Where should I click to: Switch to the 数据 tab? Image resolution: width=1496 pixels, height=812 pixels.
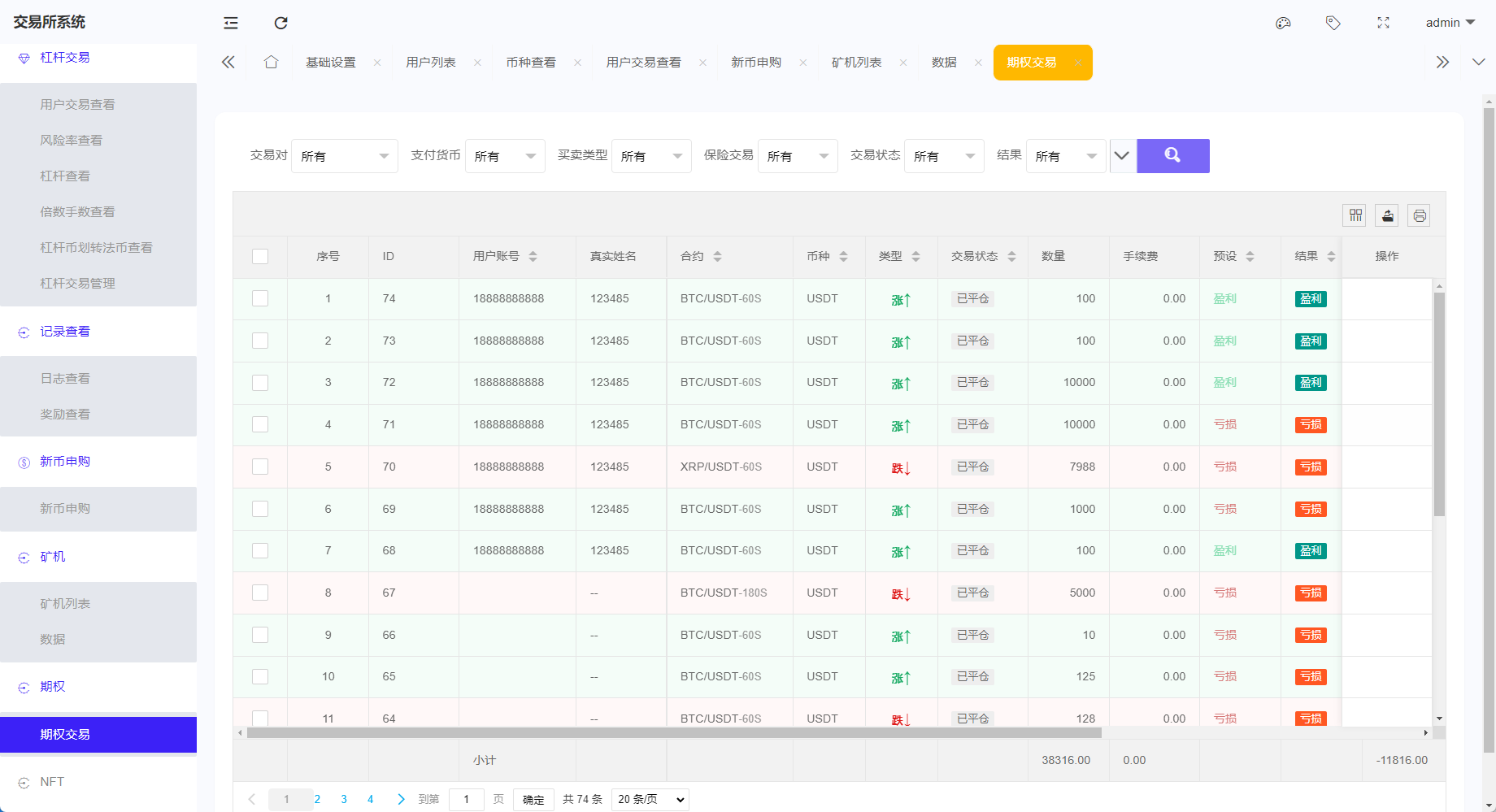point(944,63)
